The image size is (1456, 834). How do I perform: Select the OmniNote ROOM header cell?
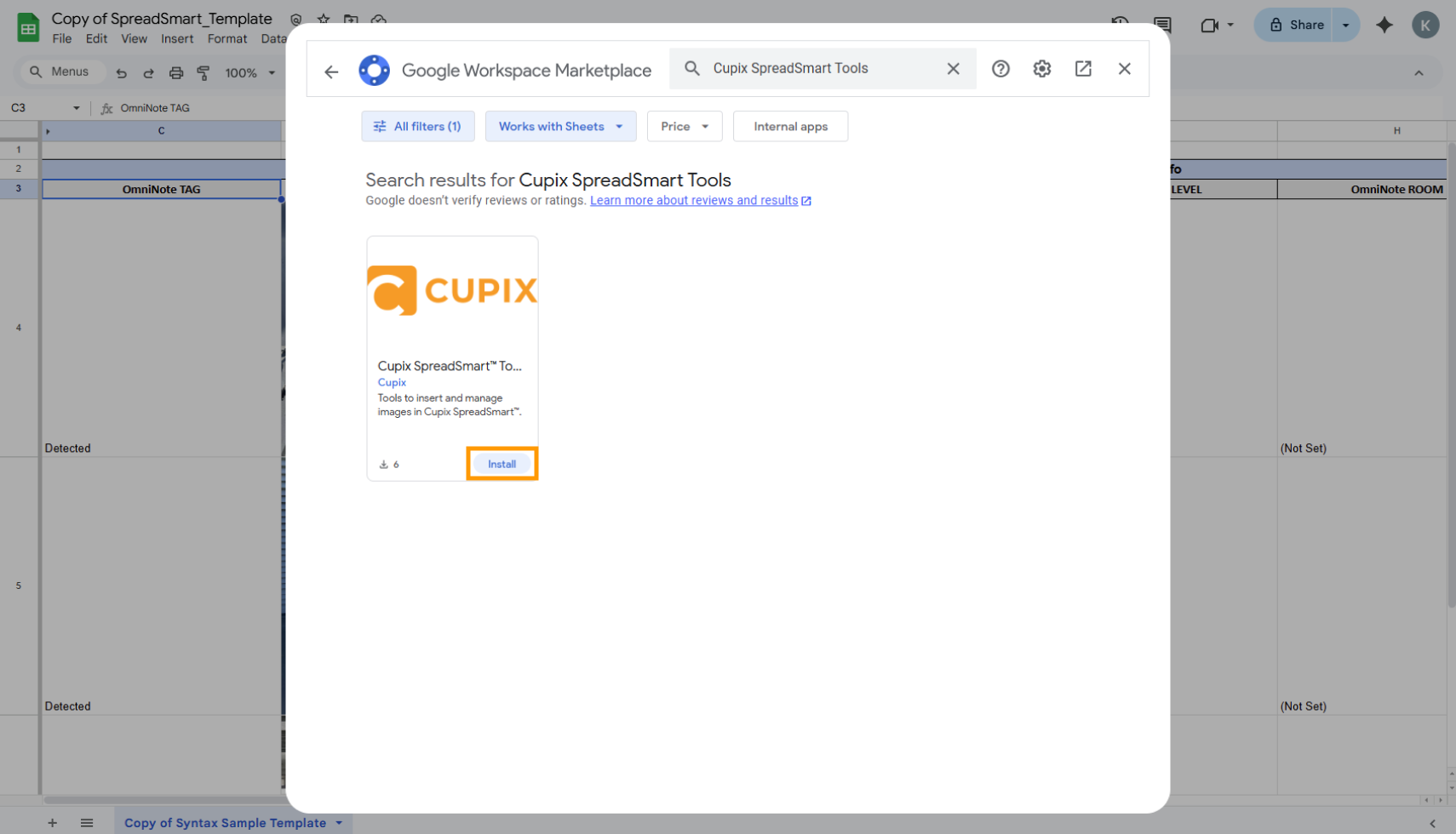(1362, 190)
